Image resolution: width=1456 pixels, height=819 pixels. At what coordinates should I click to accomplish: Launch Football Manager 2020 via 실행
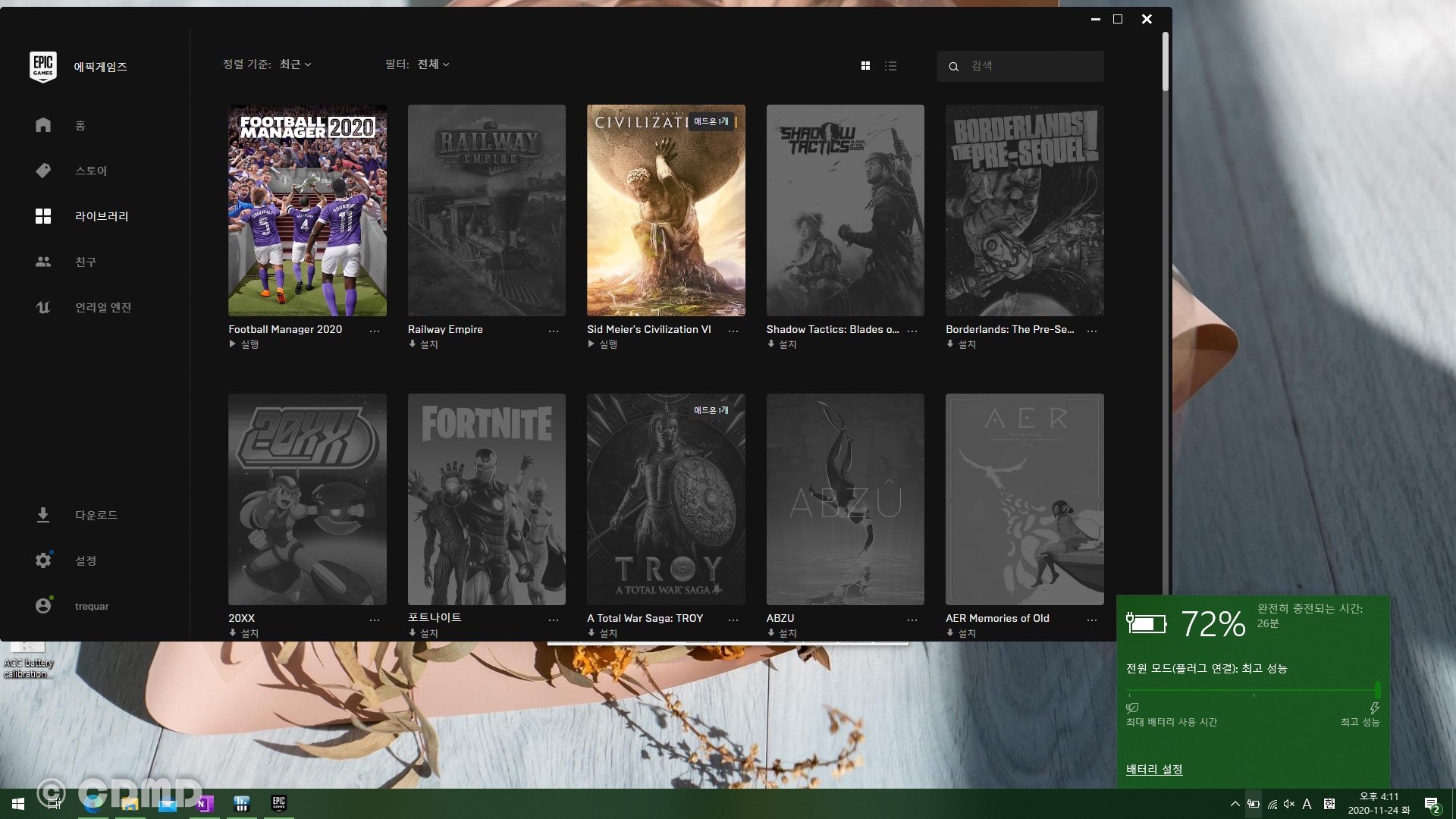tap(244, 344)
